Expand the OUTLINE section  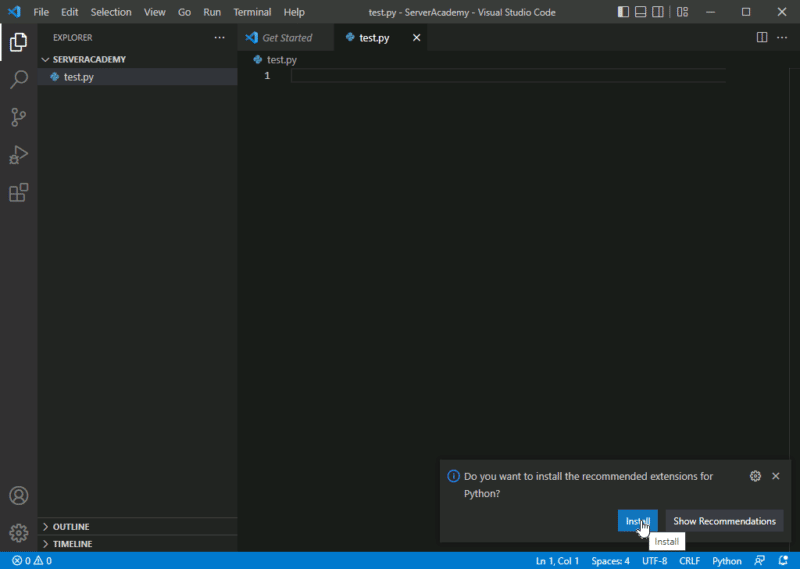point(71,527)
